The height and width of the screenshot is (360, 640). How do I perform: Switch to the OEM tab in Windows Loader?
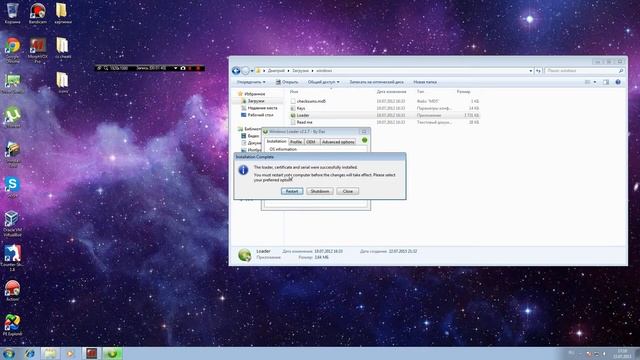pos(311,142)
